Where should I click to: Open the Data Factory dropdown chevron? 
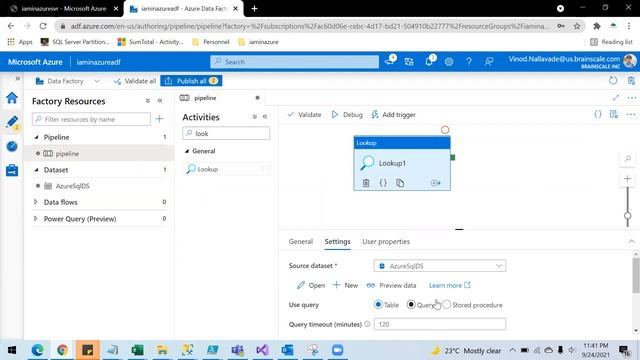[x=97, y=81]
